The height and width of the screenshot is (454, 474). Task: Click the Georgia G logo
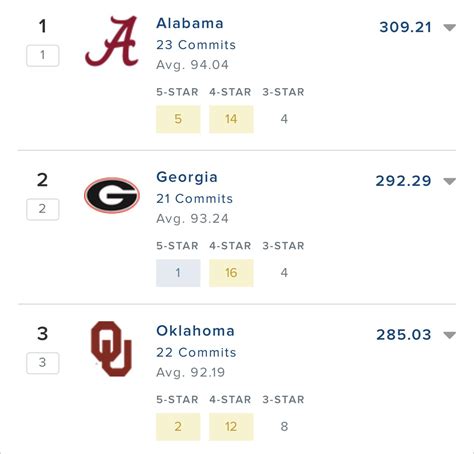click(112, 195)
